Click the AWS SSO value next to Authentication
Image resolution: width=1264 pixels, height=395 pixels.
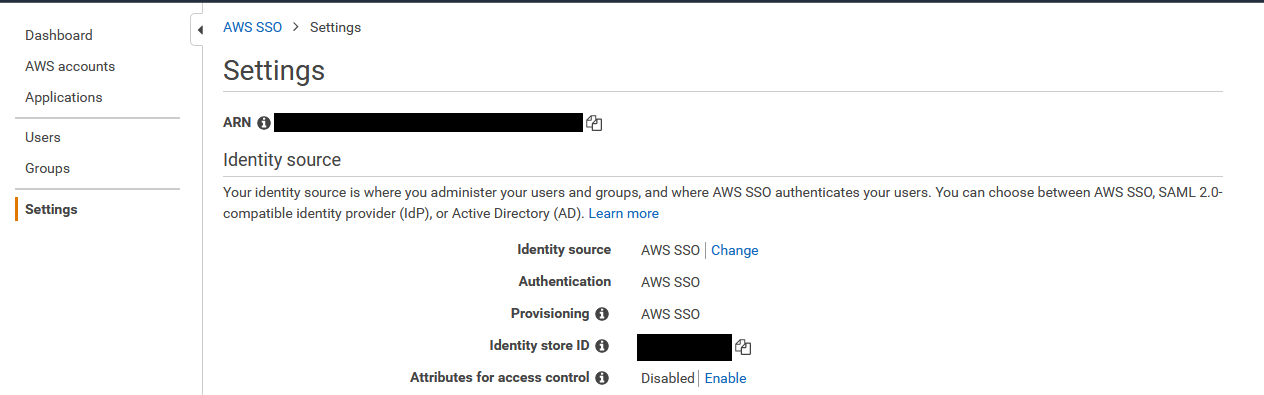coord(670,282)
